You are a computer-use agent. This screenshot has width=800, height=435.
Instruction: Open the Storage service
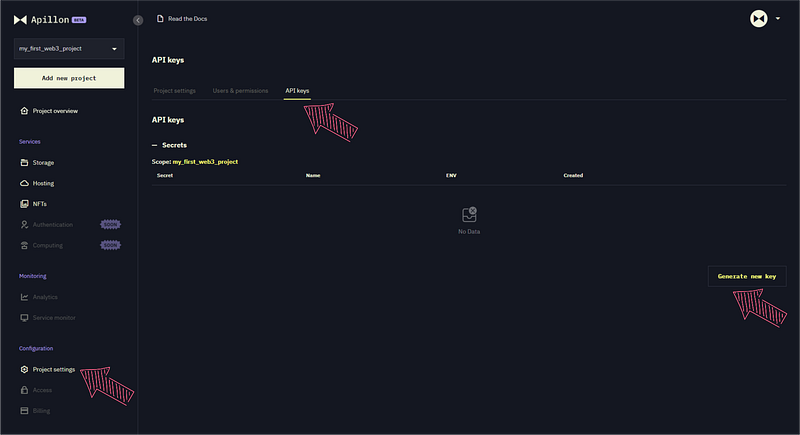(43, 163)
